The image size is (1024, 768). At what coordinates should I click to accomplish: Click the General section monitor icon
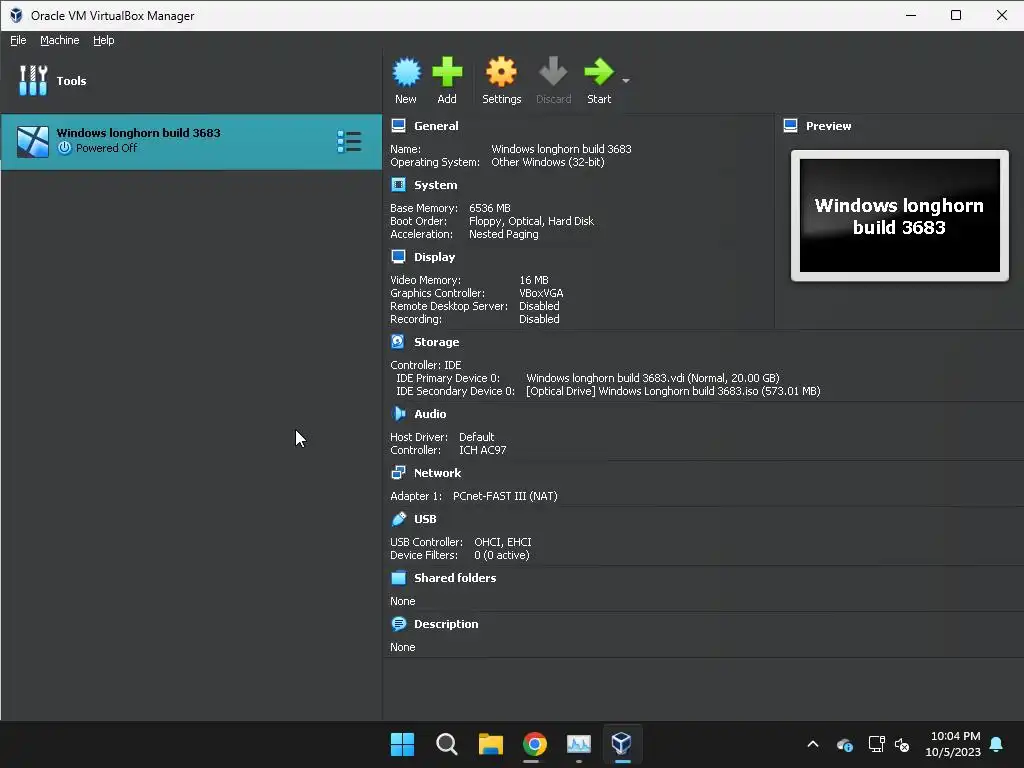point(398,125)
